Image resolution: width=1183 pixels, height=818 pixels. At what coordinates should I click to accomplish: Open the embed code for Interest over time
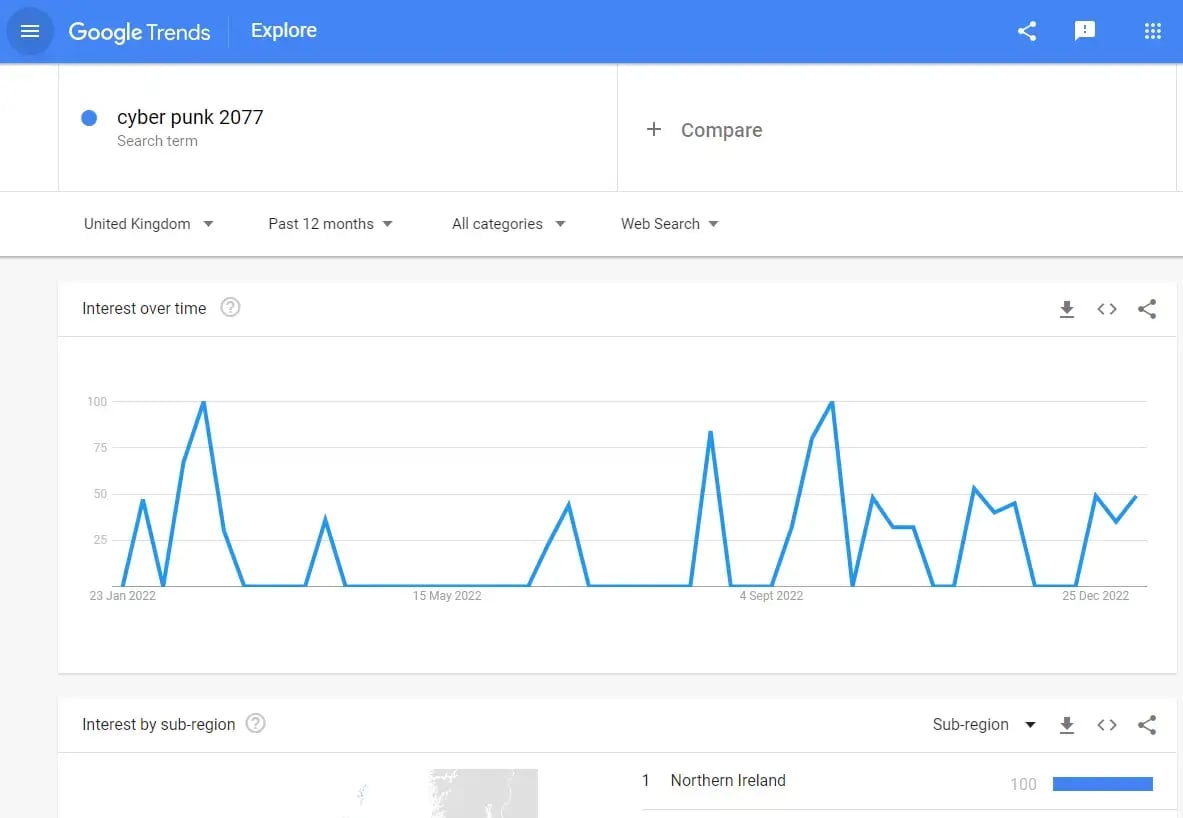coord(1106,309)
